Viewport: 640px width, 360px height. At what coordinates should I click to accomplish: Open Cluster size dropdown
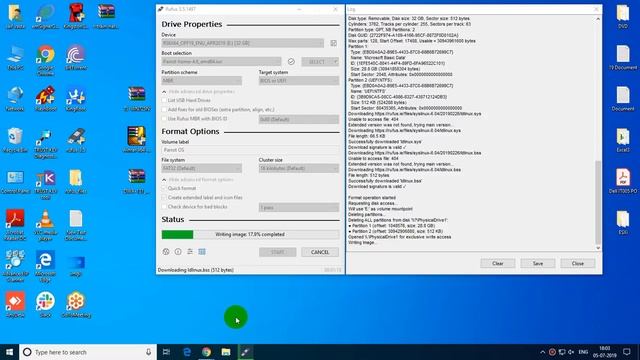(299, 168)
